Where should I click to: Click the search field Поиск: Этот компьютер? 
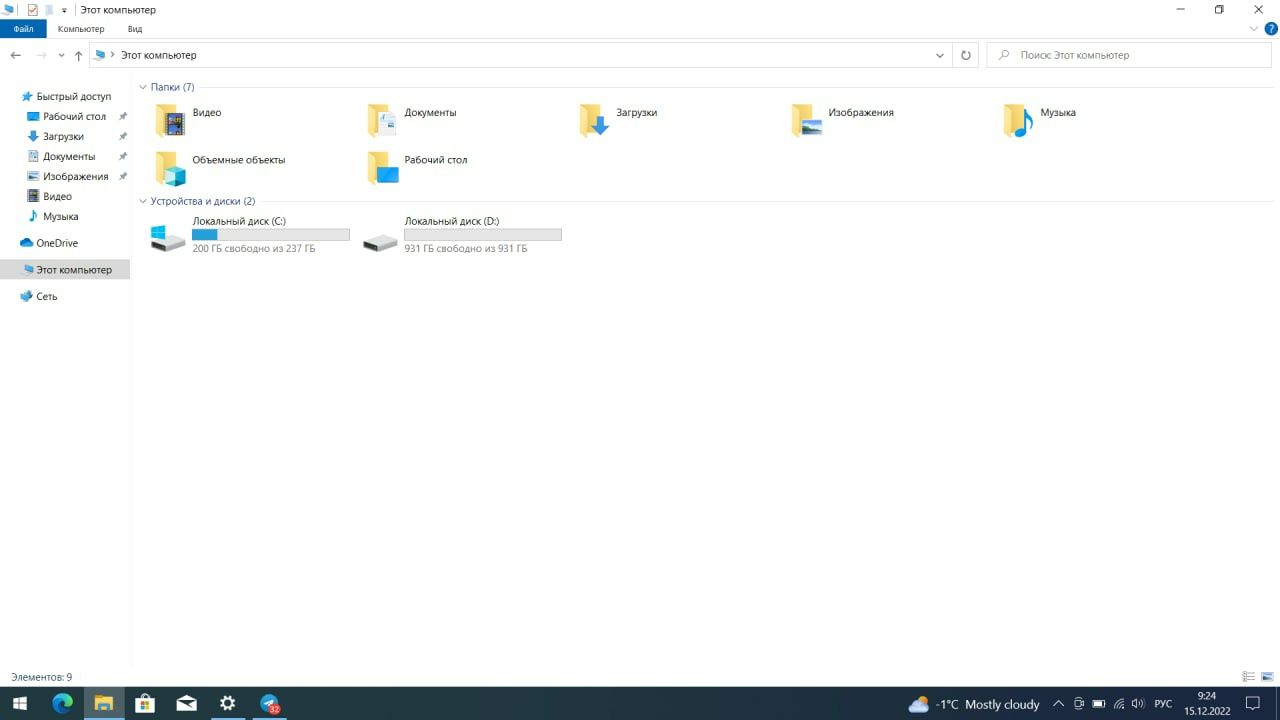(x=1129, y=55)
